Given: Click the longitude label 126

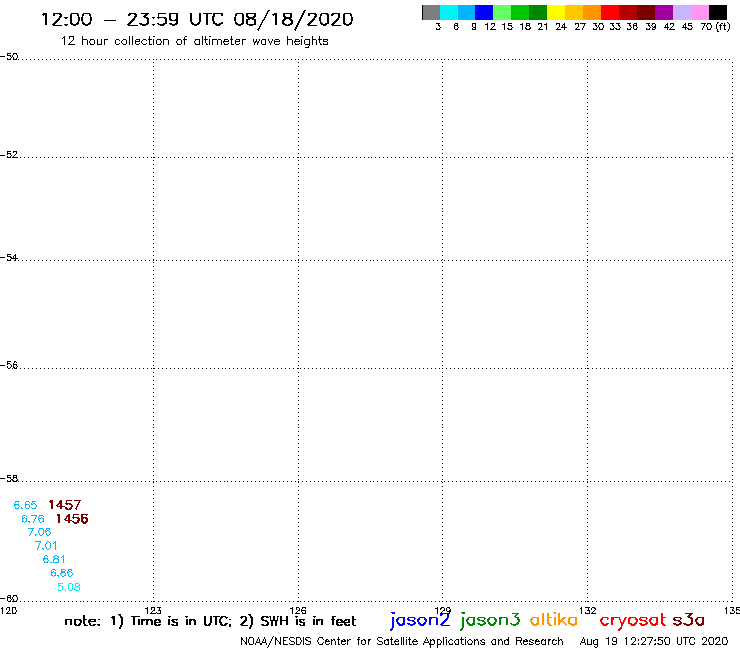Looking at the screenshot, I should coord(298,610).
